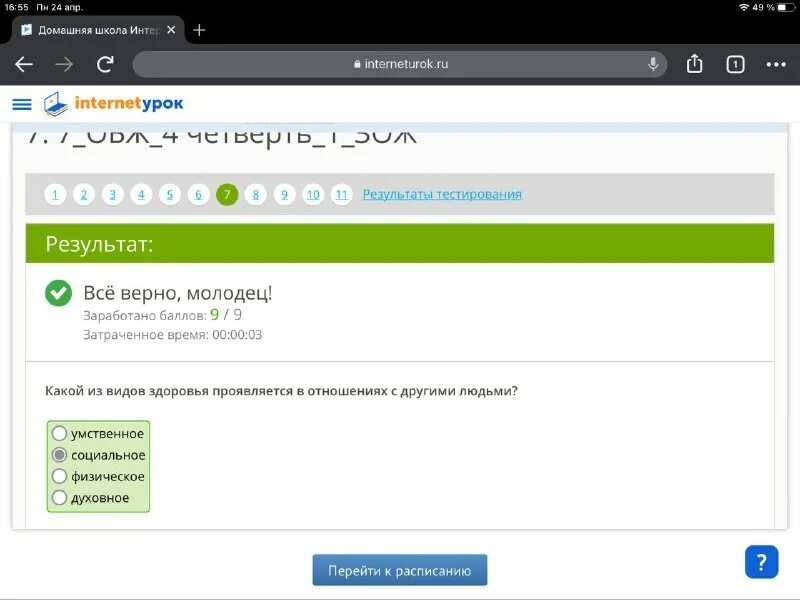800x600 pixels.
Task: Open question 1 of the quiz
Action: [55, 194]
